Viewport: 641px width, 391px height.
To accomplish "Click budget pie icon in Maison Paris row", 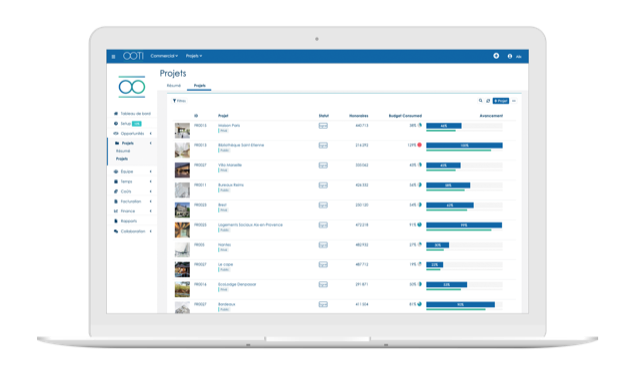I will pos(419,125).
